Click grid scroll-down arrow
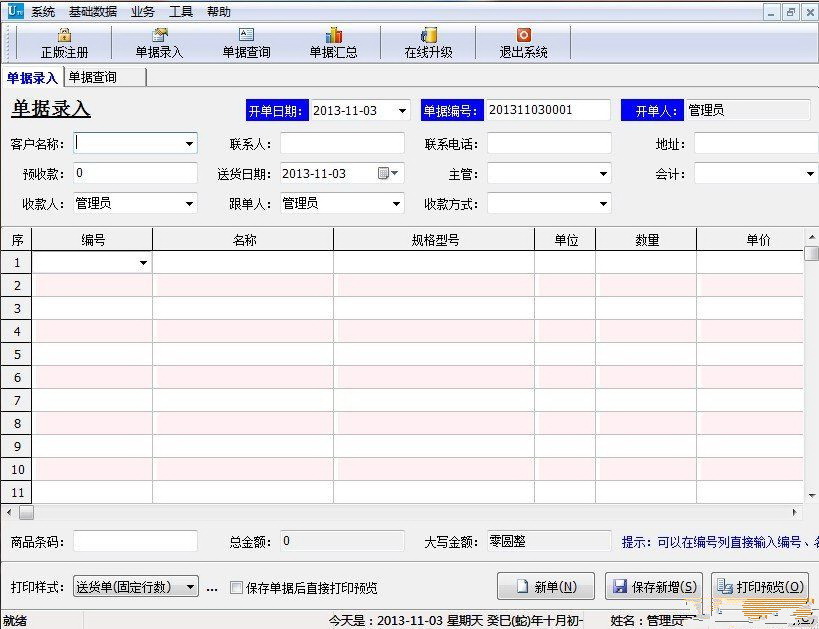Viewport: 819px width, 629px height. point(812,495)
